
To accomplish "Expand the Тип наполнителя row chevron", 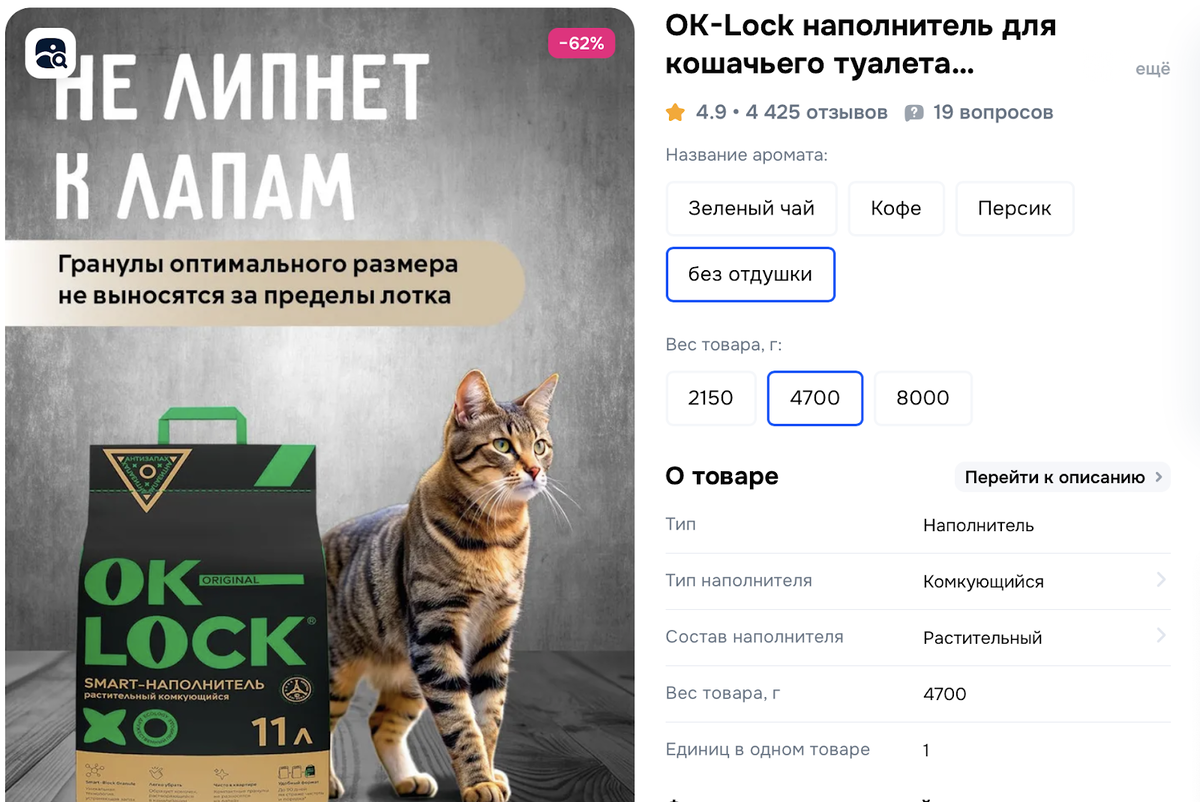I will (x=1161, y=580).
